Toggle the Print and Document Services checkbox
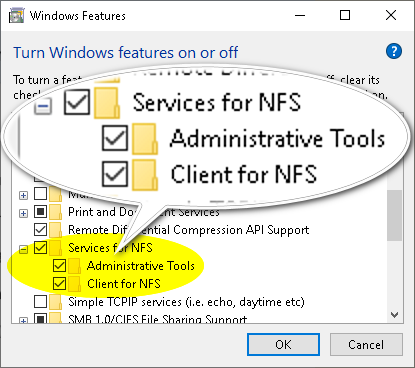The width and height of the screenshot is (415, 368). point(40,212)
